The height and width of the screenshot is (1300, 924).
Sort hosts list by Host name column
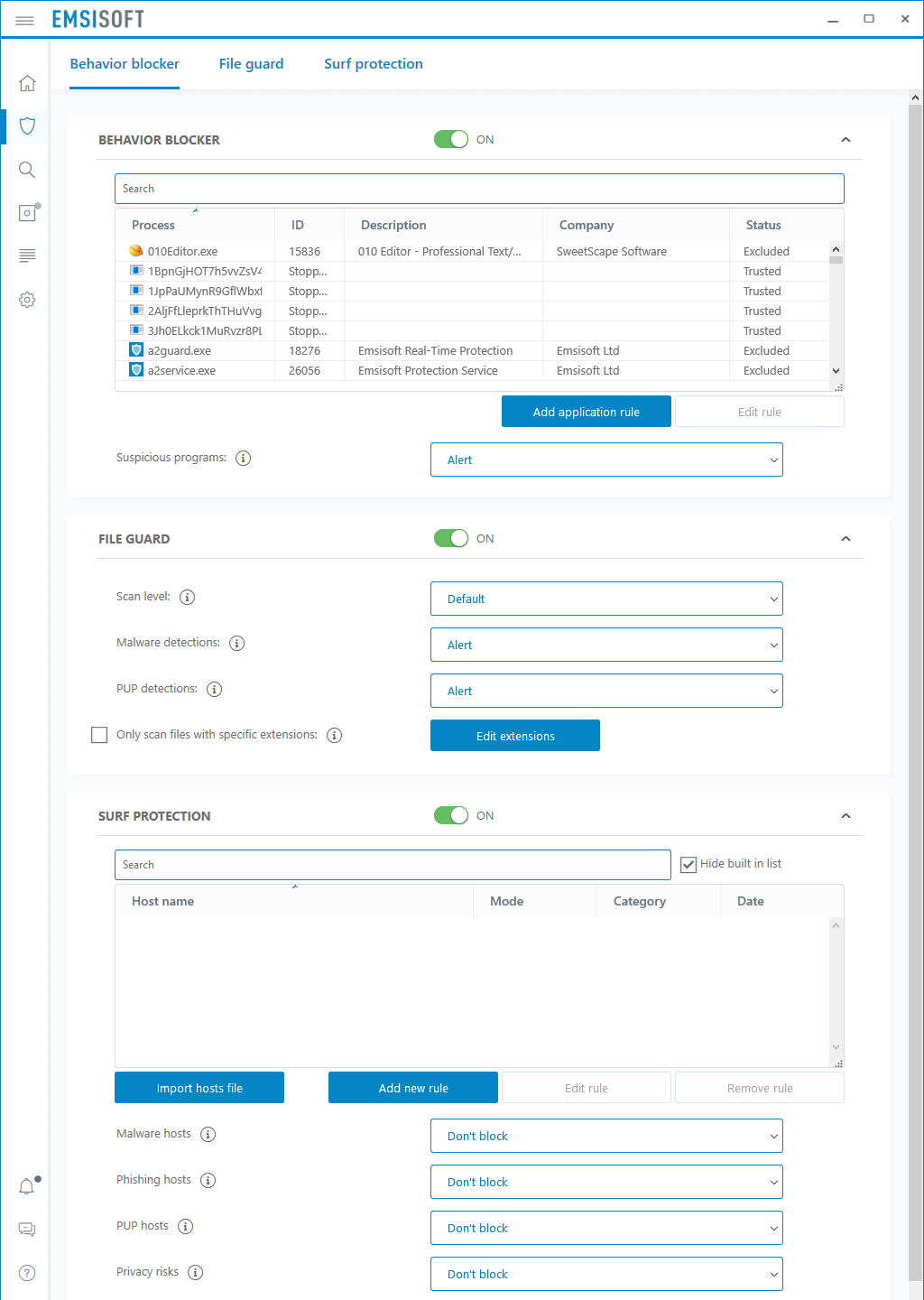point(294,901)
